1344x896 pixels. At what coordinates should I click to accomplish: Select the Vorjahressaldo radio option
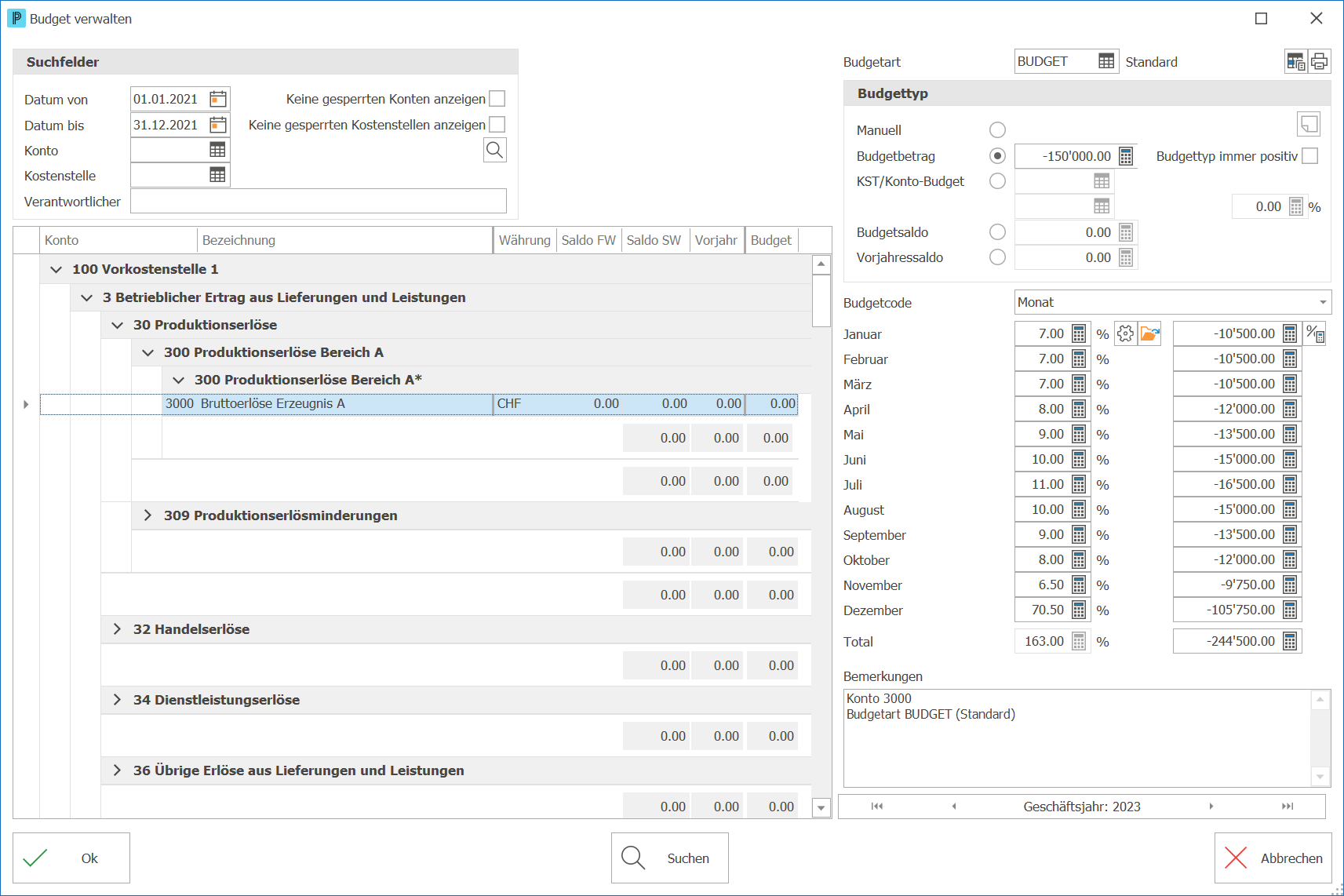tap(997, 257)
